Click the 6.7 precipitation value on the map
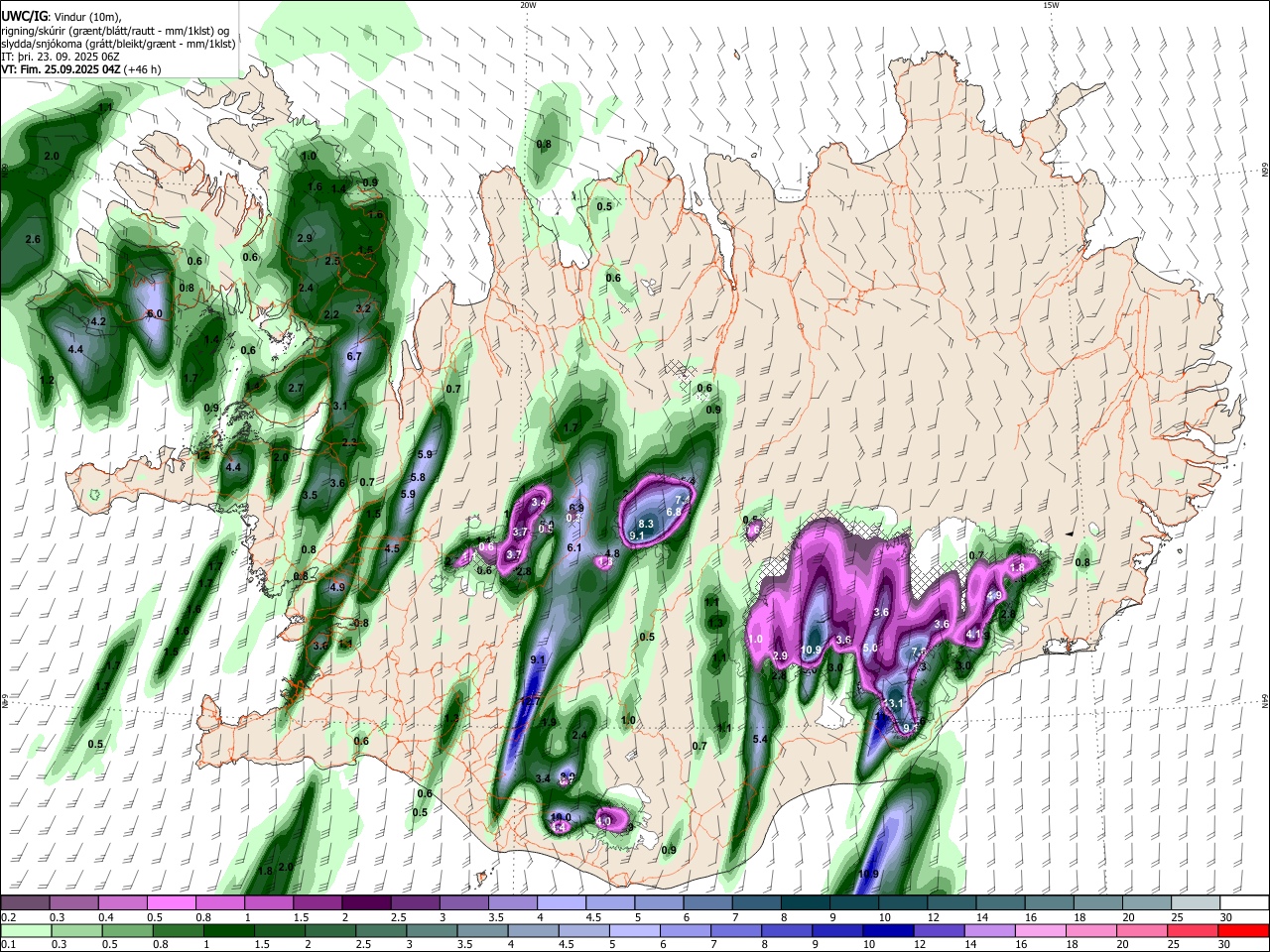The width and height of the screenshot is (1270, 952). point(355,356)
